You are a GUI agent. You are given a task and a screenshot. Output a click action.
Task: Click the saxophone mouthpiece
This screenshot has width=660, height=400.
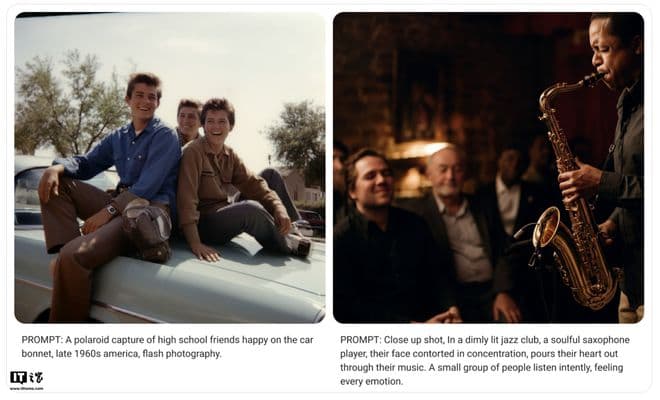coord(596,79)
